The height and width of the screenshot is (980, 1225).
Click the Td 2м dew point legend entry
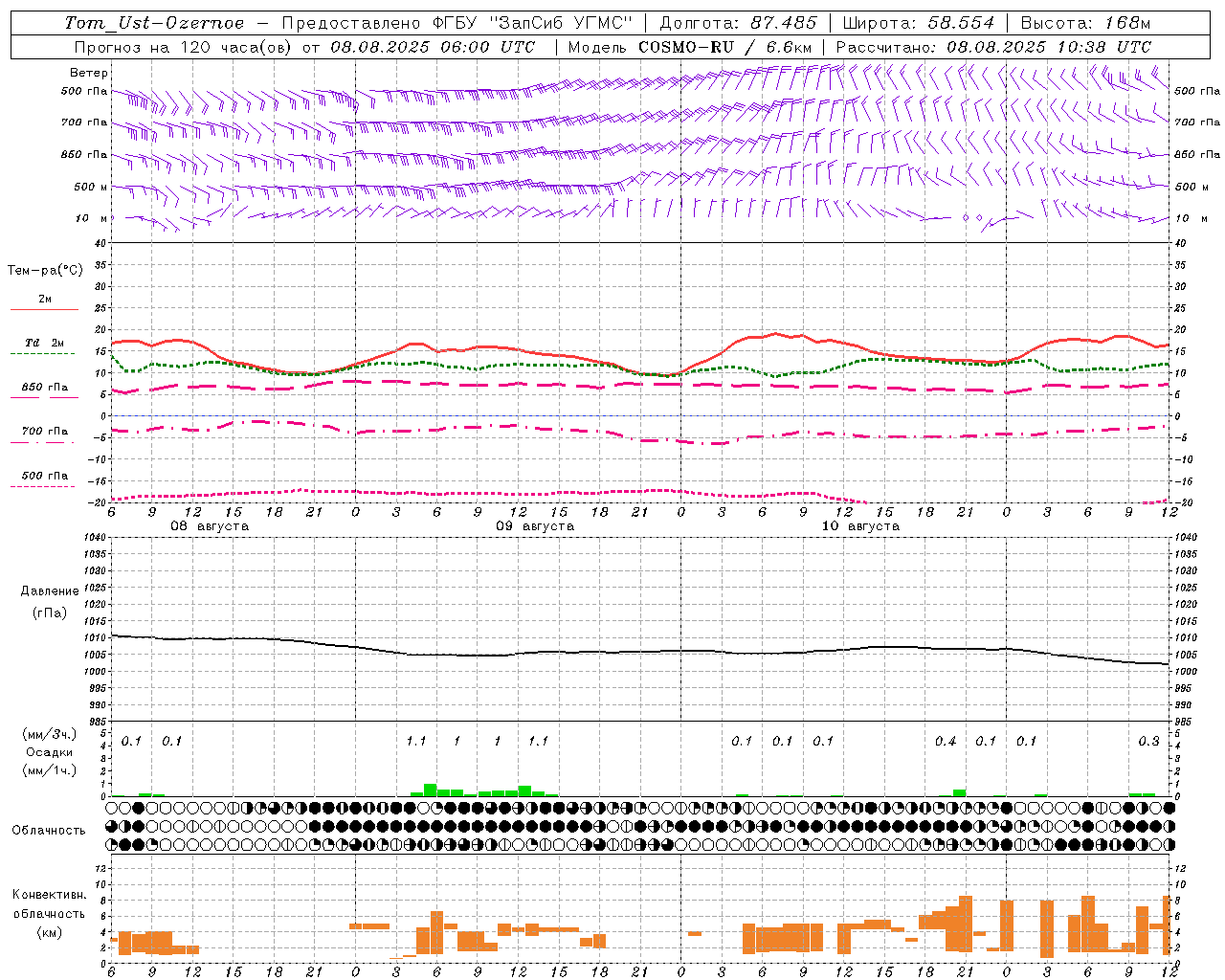click(x=45, y=343)
